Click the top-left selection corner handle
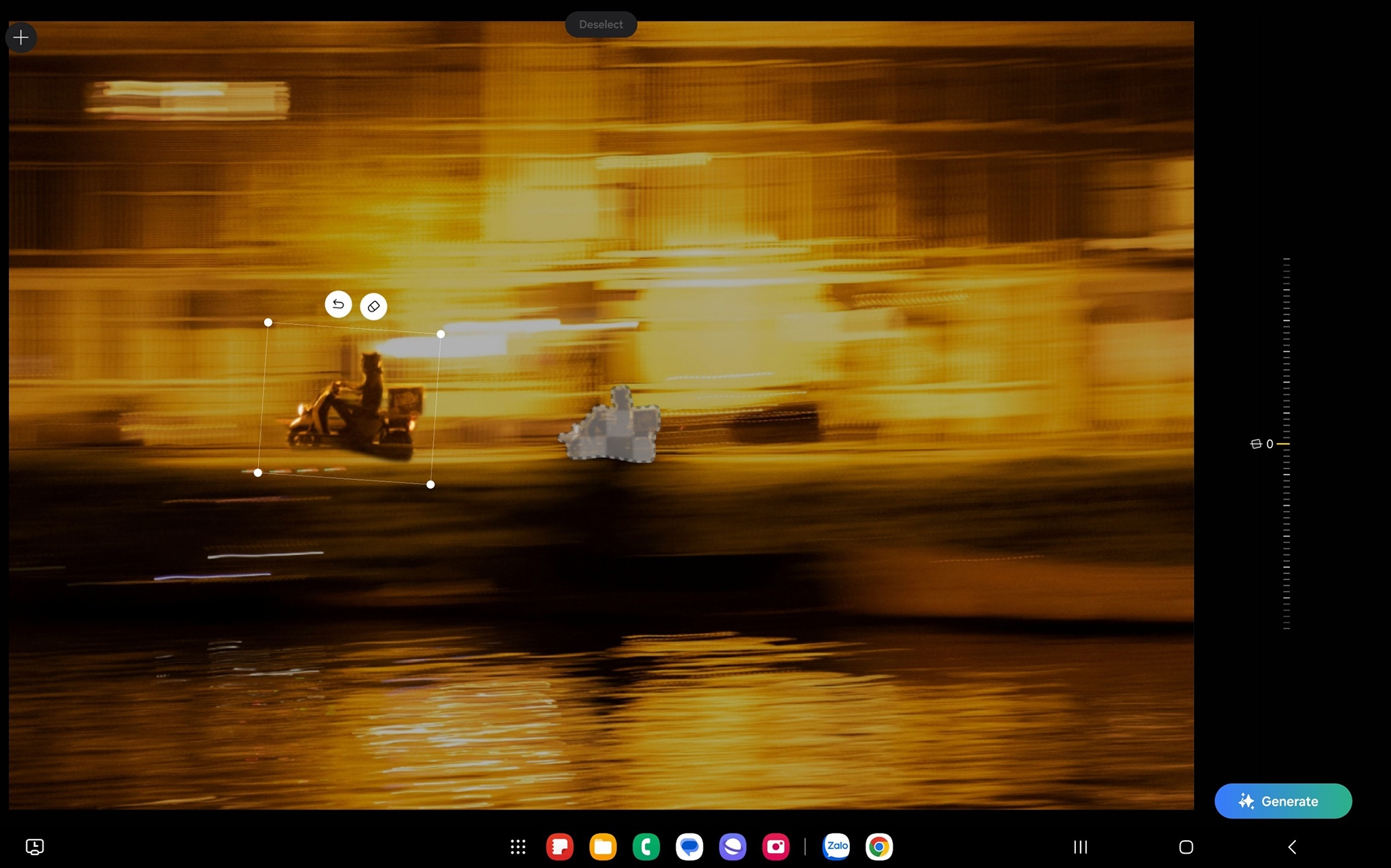1391x868 pixels. point(268,323)
